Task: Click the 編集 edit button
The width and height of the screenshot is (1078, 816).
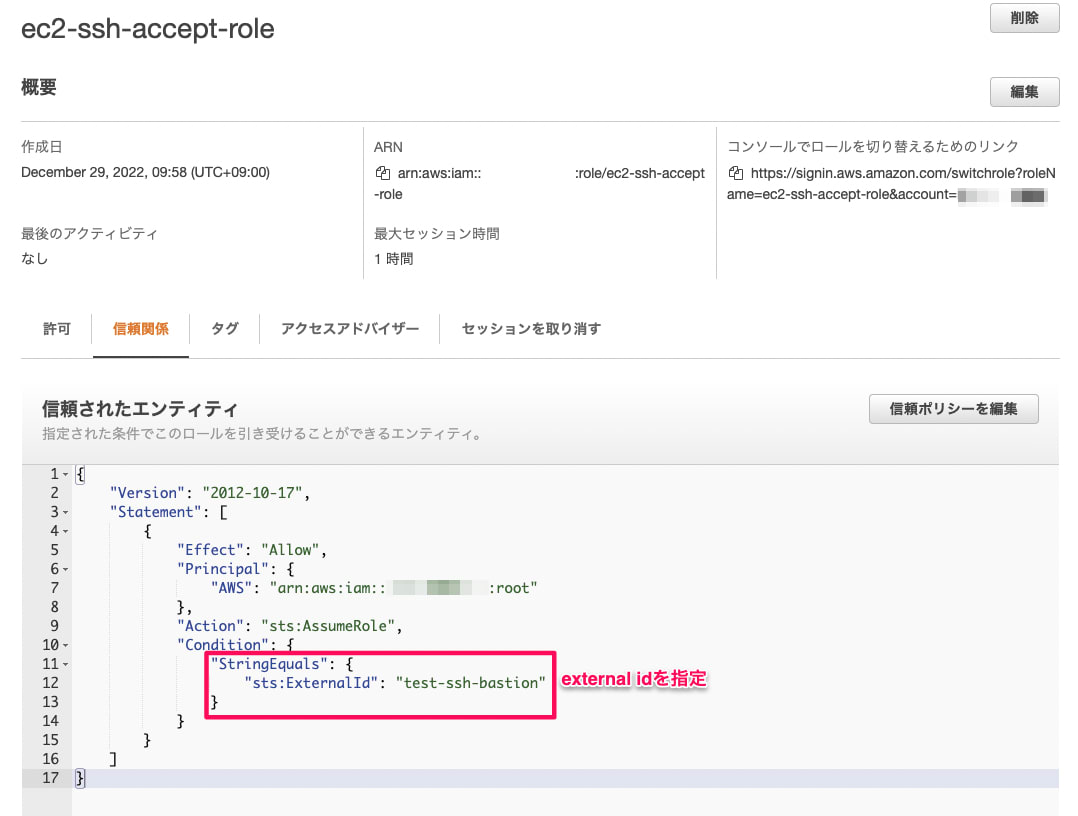Action: pos(1024,91)
